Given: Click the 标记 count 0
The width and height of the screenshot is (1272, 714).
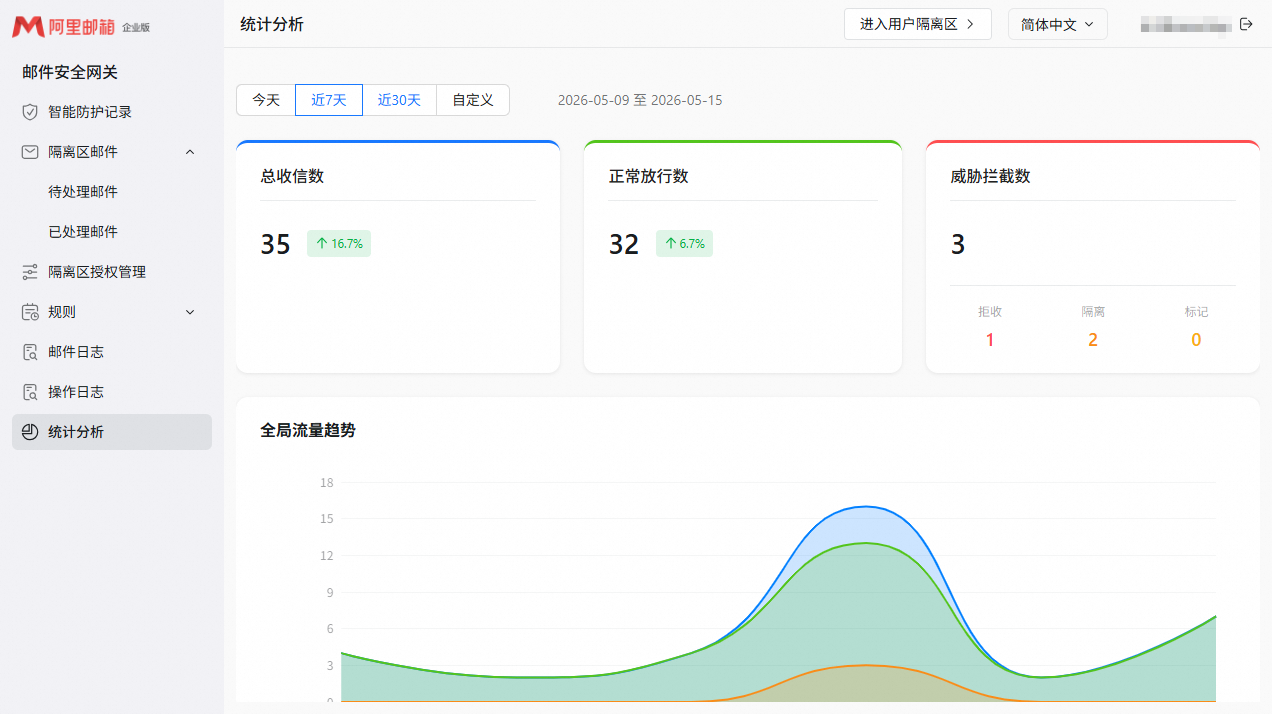Looking at the screenshot, I should 1196,340.
